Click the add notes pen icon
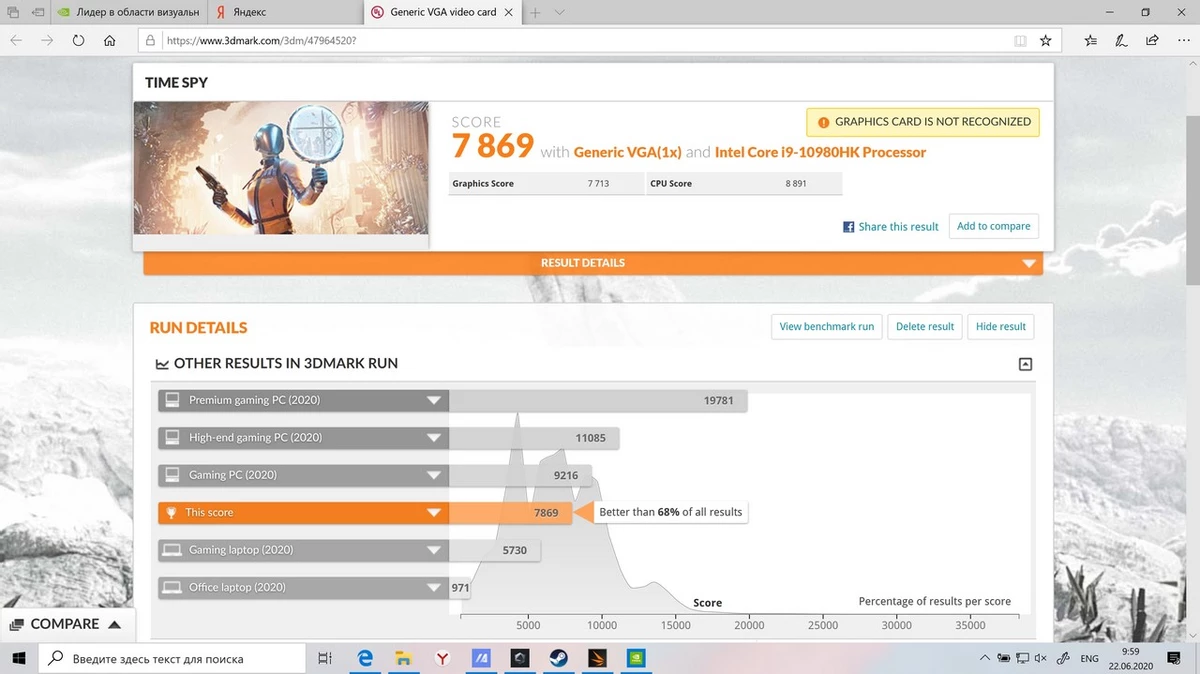Screen dimensions: 1200x674 (x=1122, y=41)
